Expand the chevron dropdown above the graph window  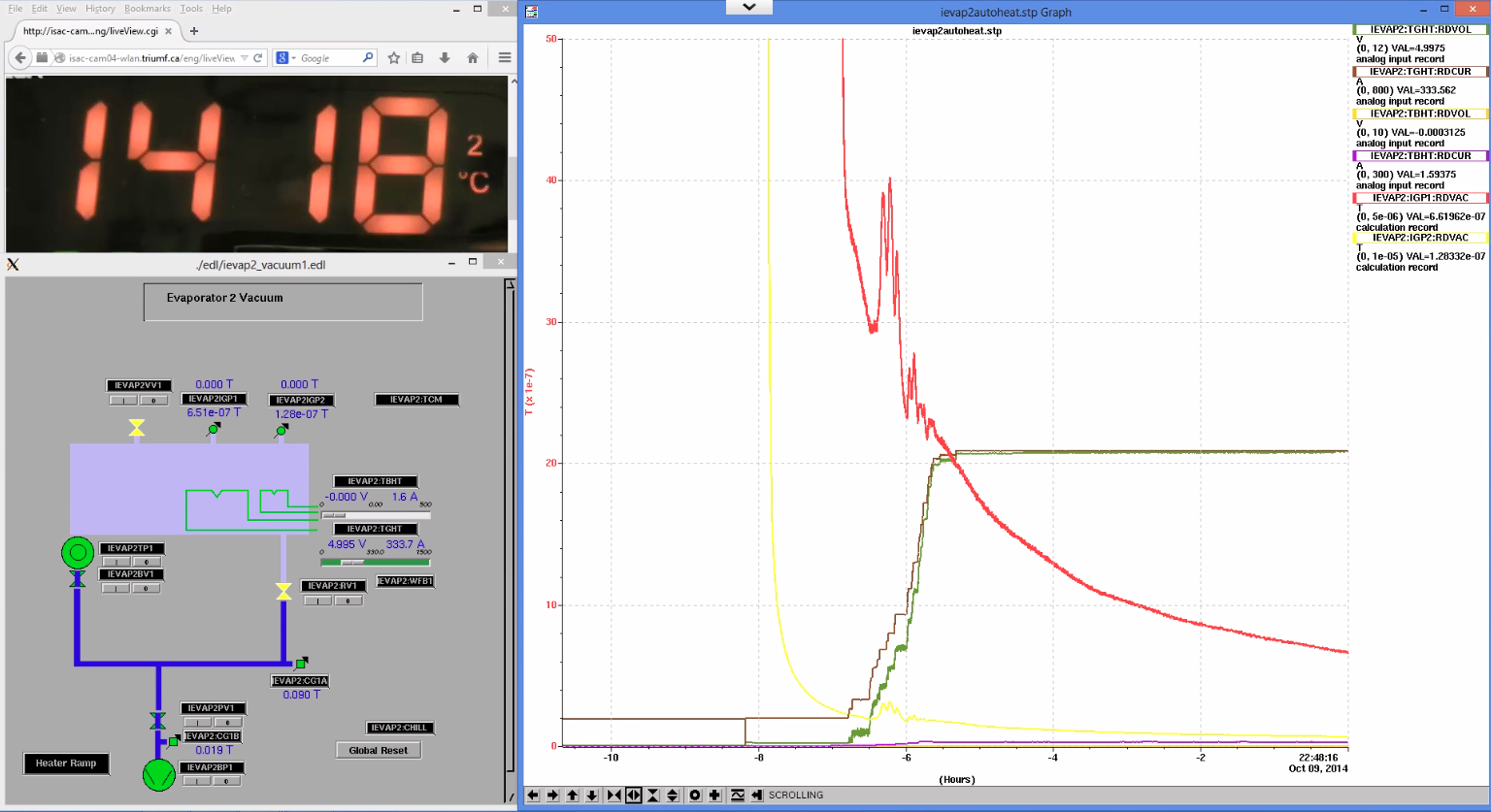point(749,7)
